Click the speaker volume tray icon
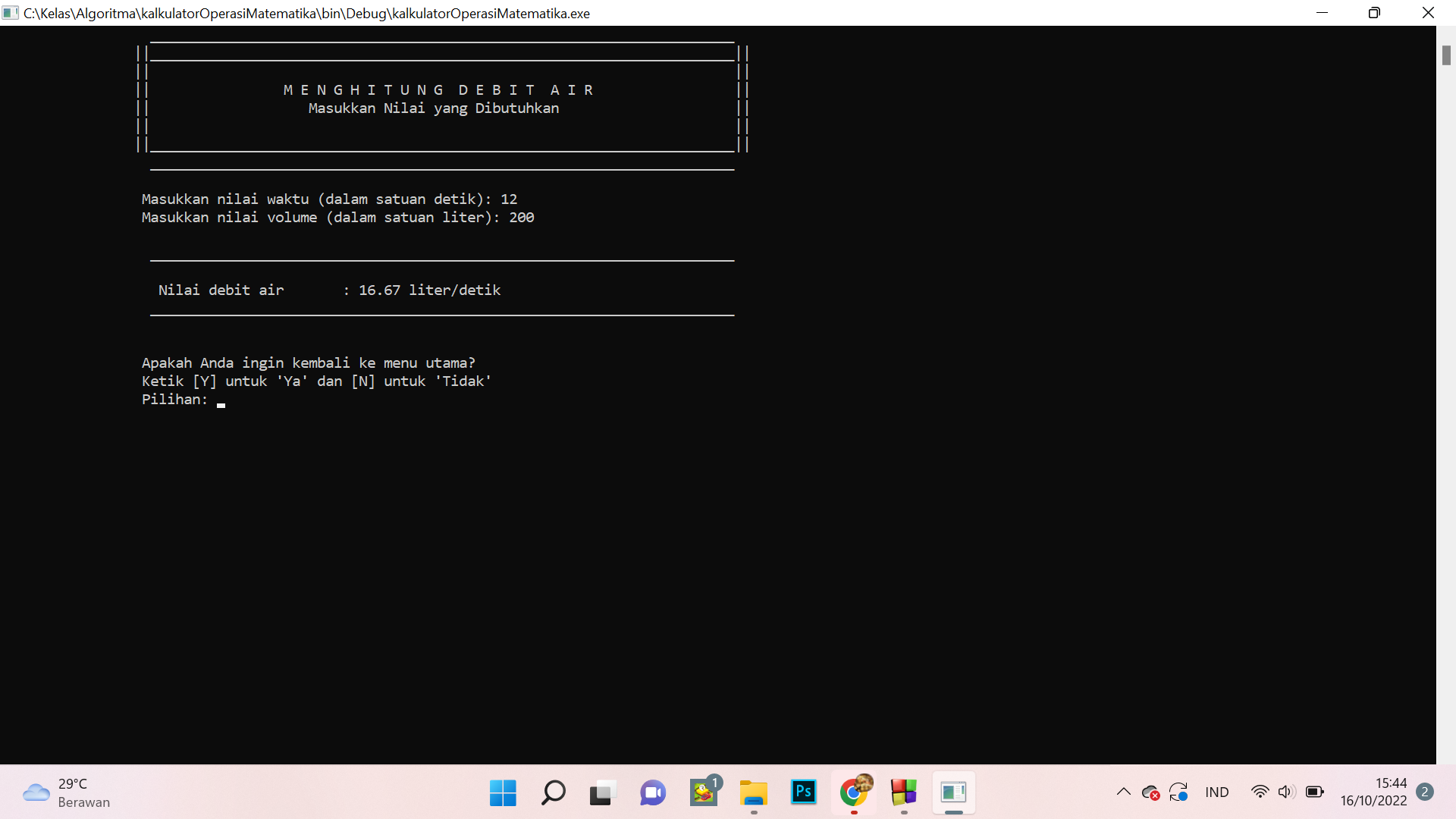Image resolution: width=1456 pixels, height=819 pixels. [1285, 792]
